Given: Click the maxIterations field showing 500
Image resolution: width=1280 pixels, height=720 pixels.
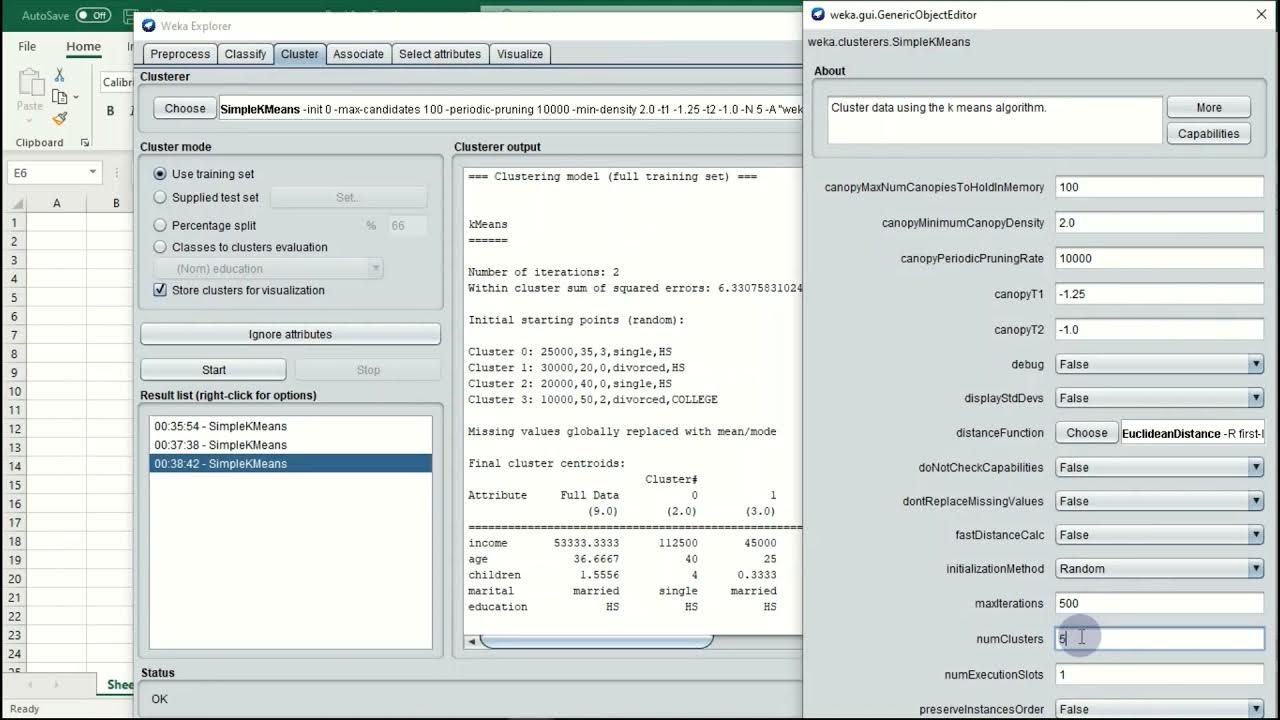Looking at the screenshot, I should pos(1160,603).
